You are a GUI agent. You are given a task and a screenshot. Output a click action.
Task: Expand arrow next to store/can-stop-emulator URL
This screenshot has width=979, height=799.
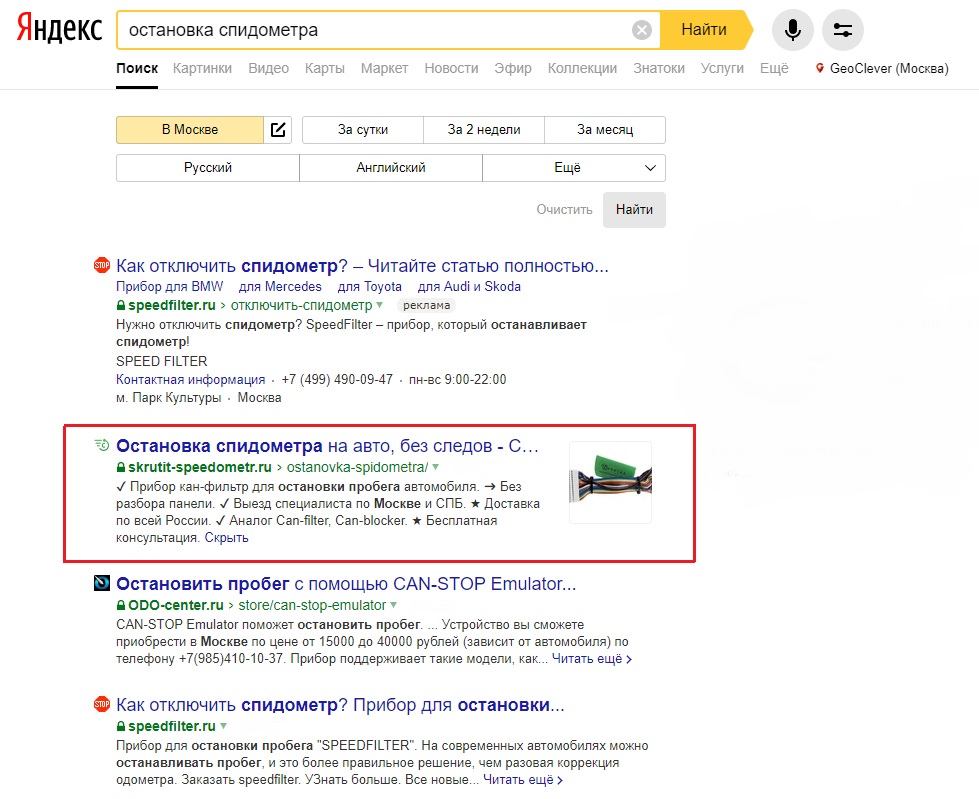393,605
